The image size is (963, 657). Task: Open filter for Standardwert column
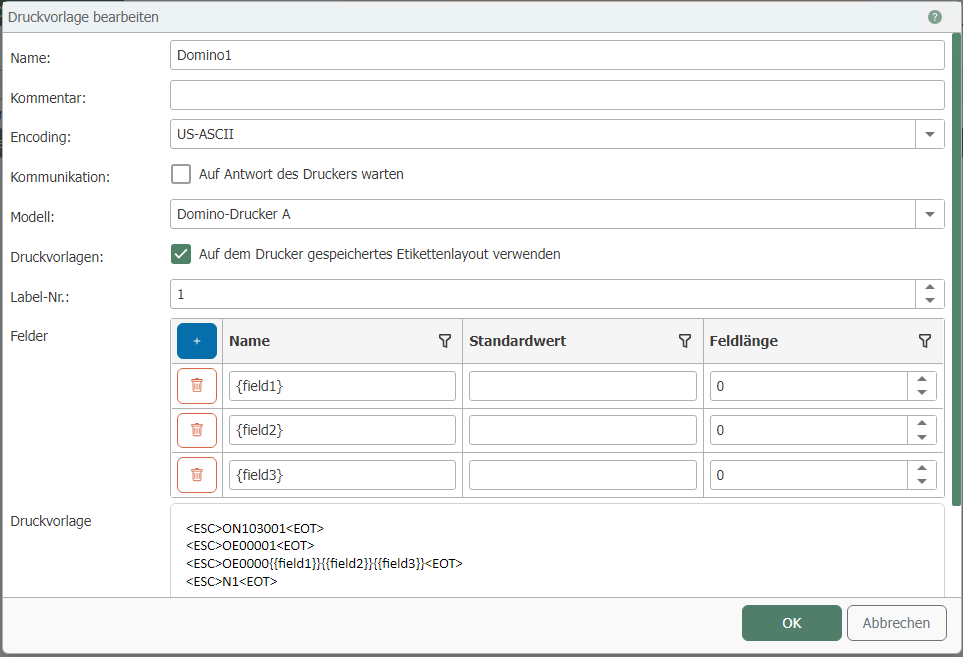tap(685, 341)
